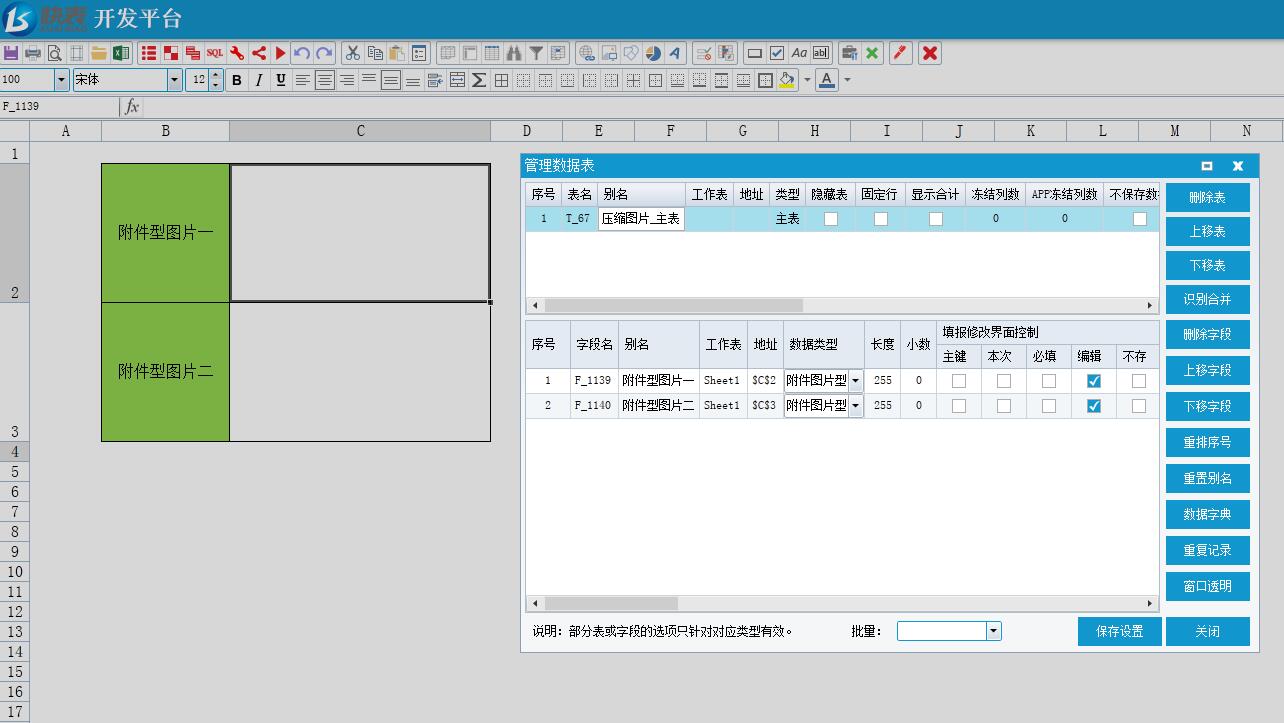The height and width of the screenshot is (723, 1284).
Task: Insert checkbox control icon in toolbar
Action: [x=777, y=53]
